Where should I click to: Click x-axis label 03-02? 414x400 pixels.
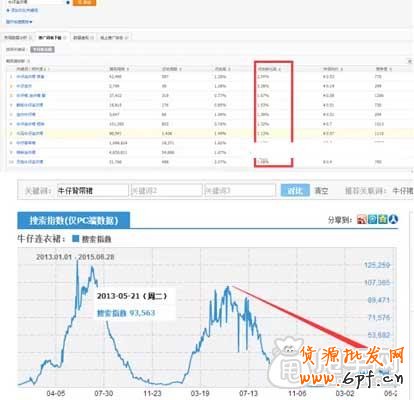pos(345,393)
